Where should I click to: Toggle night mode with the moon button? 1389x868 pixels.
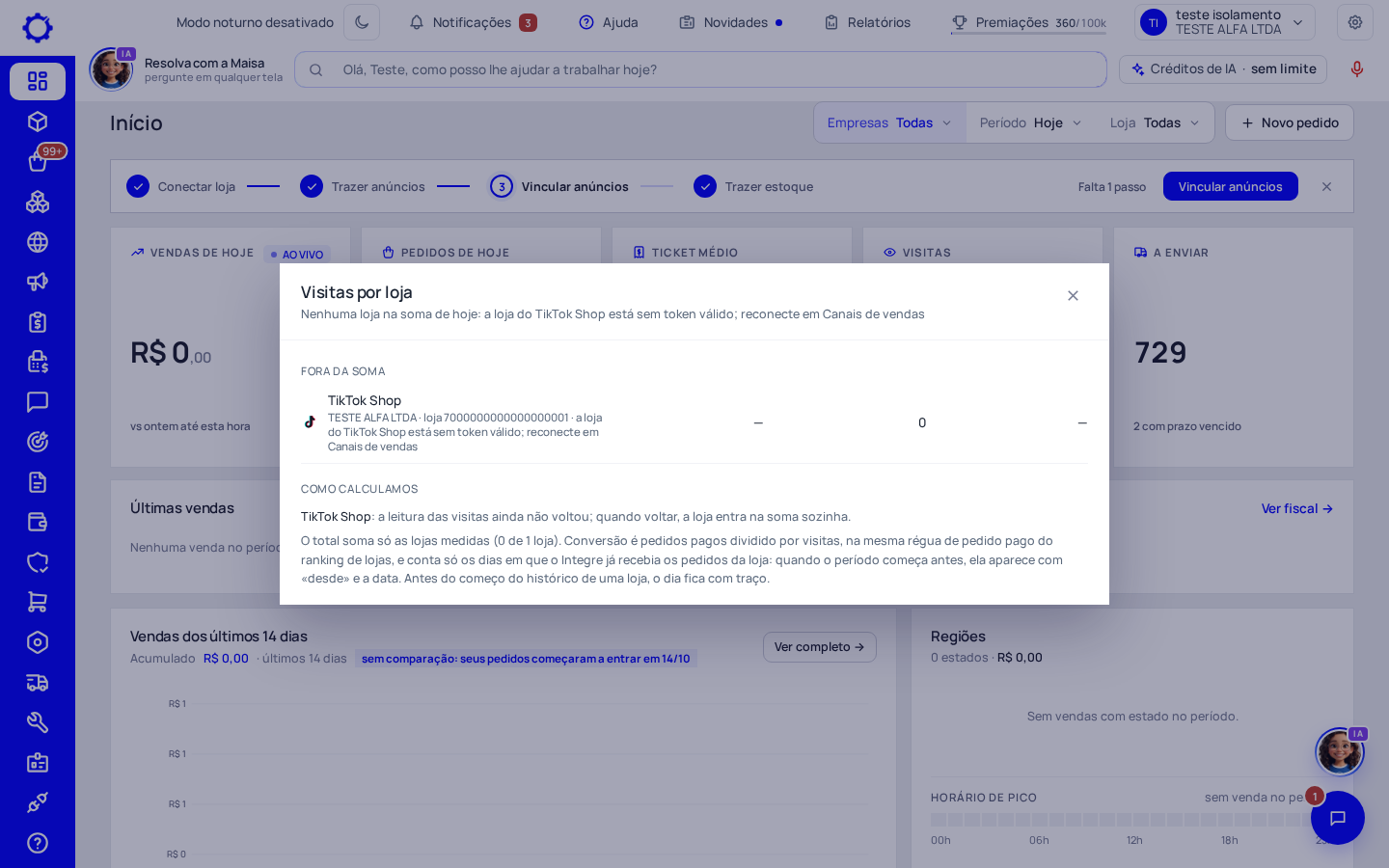point(362,22)
